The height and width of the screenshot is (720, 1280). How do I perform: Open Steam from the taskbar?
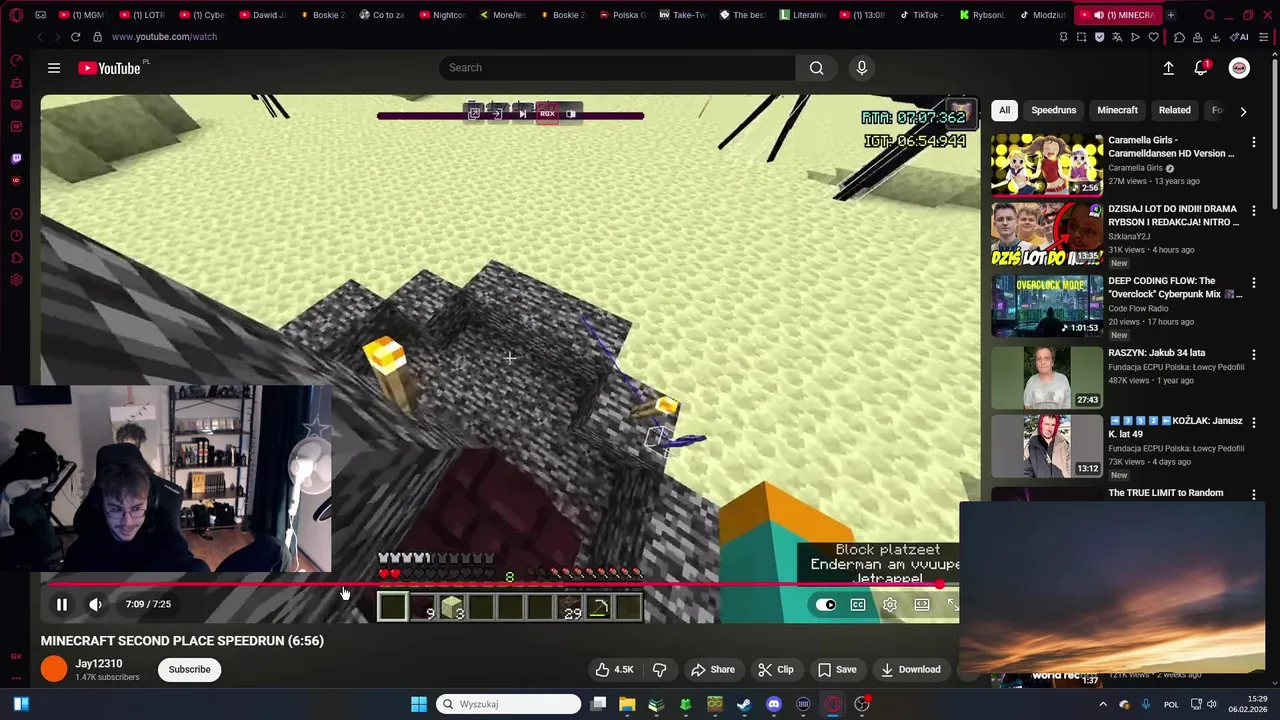pos(744,704)
